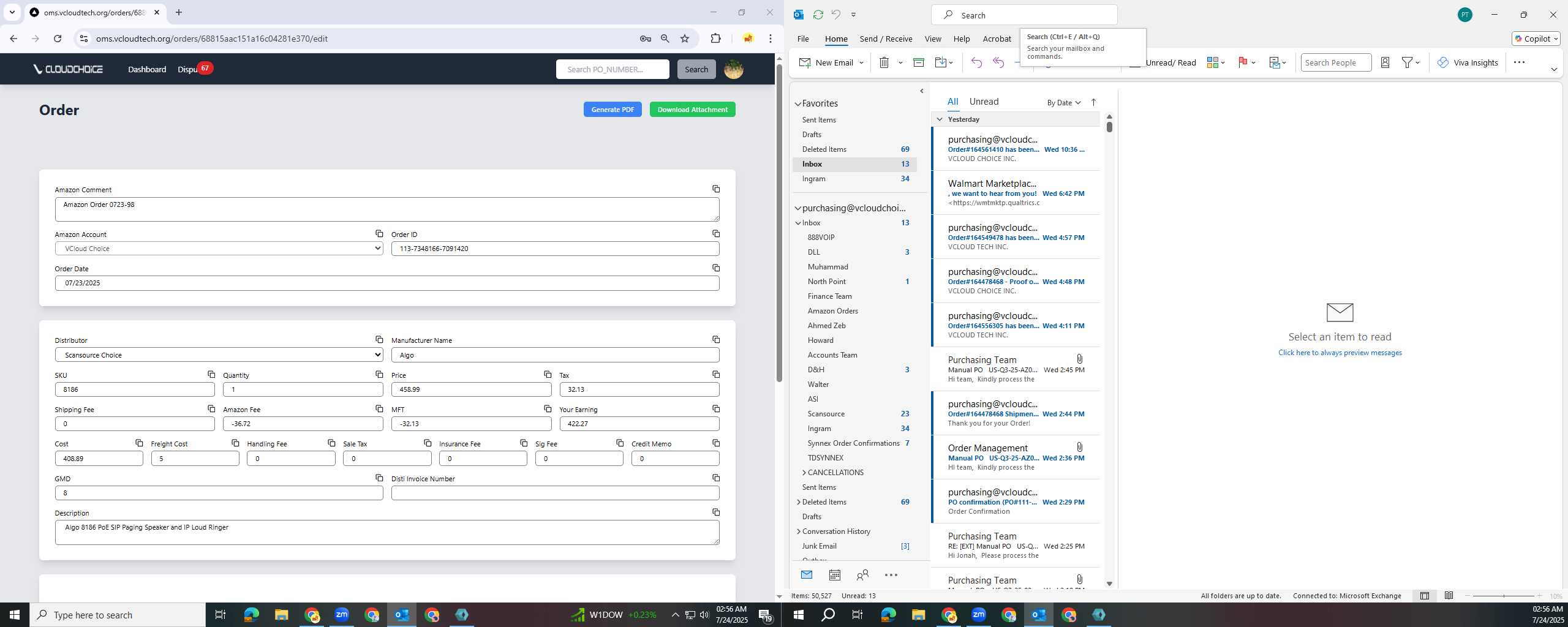Image resolution: width=1568 pixels, height=627 pixels.
Task: Expand the Conversation History folder
Action: click(798, 531)
